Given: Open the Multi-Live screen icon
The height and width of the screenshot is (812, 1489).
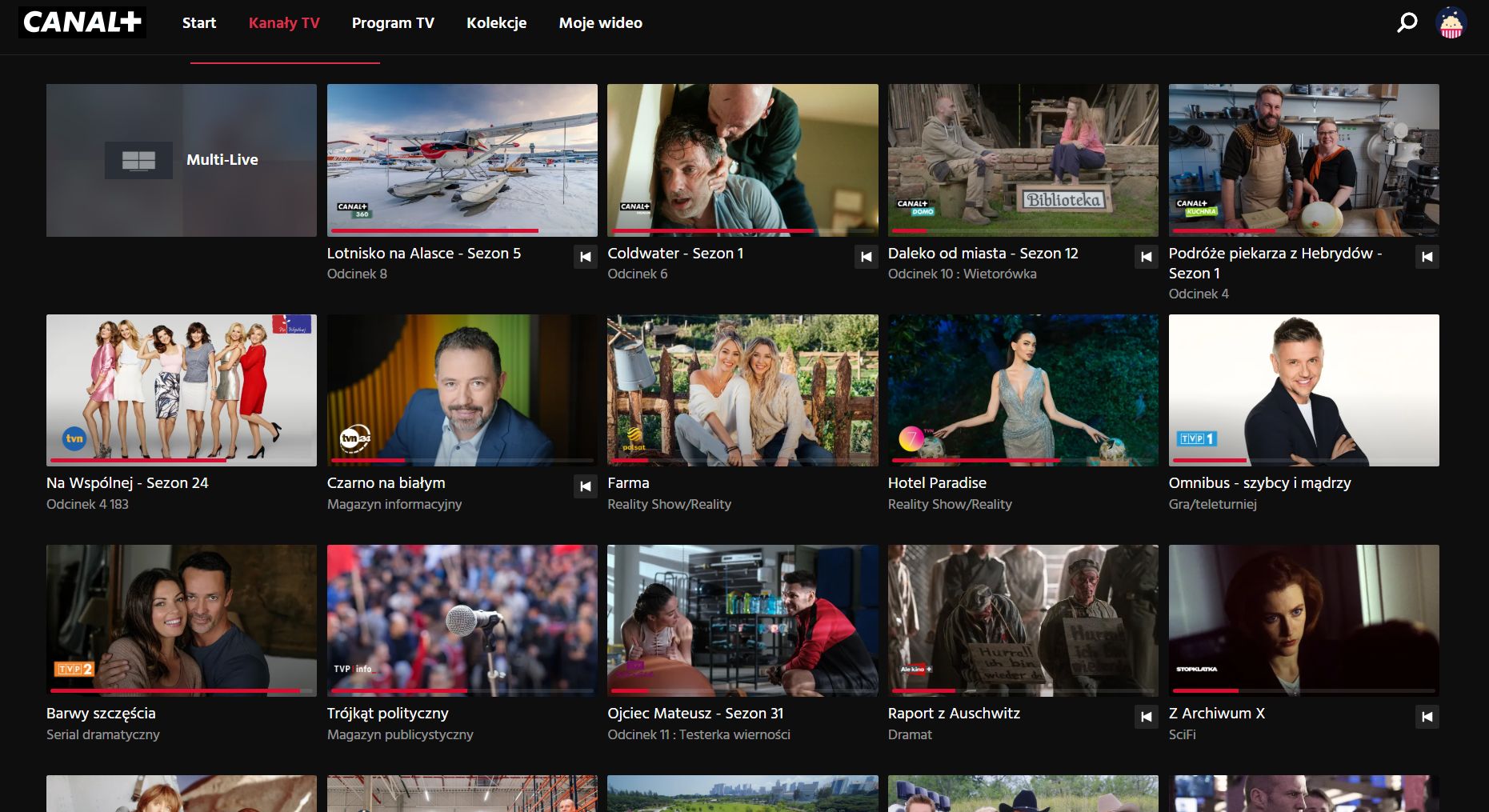Looking at the screenshot, I should [139, 159].
